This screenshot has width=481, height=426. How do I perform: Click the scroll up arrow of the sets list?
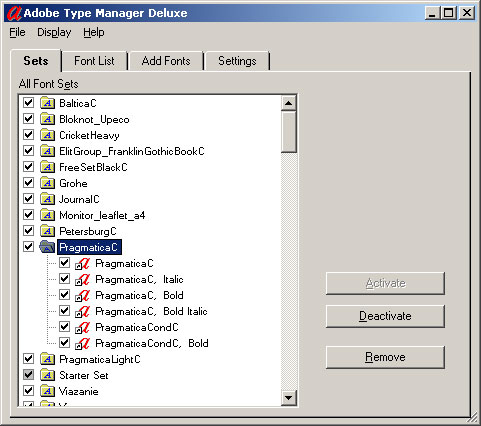289,103
